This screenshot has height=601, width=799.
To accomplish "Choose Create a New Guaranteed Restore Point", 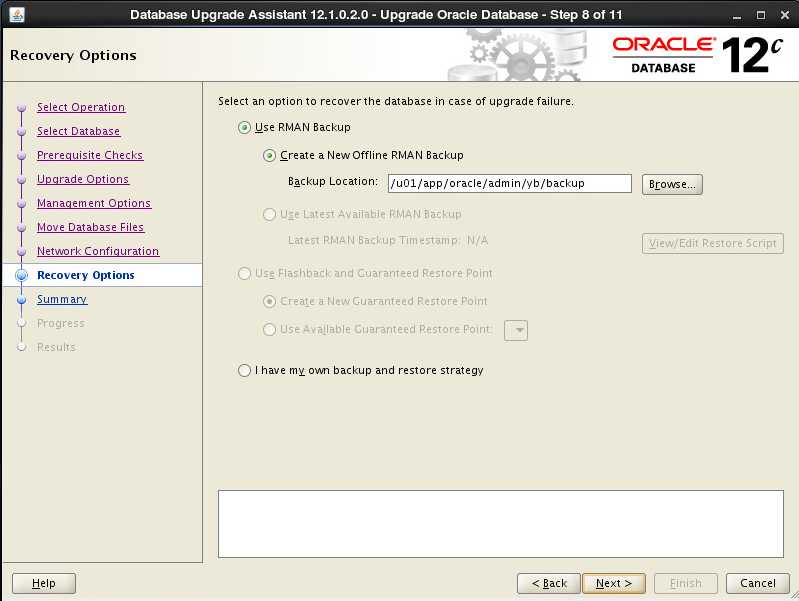I will coord(270,302).
